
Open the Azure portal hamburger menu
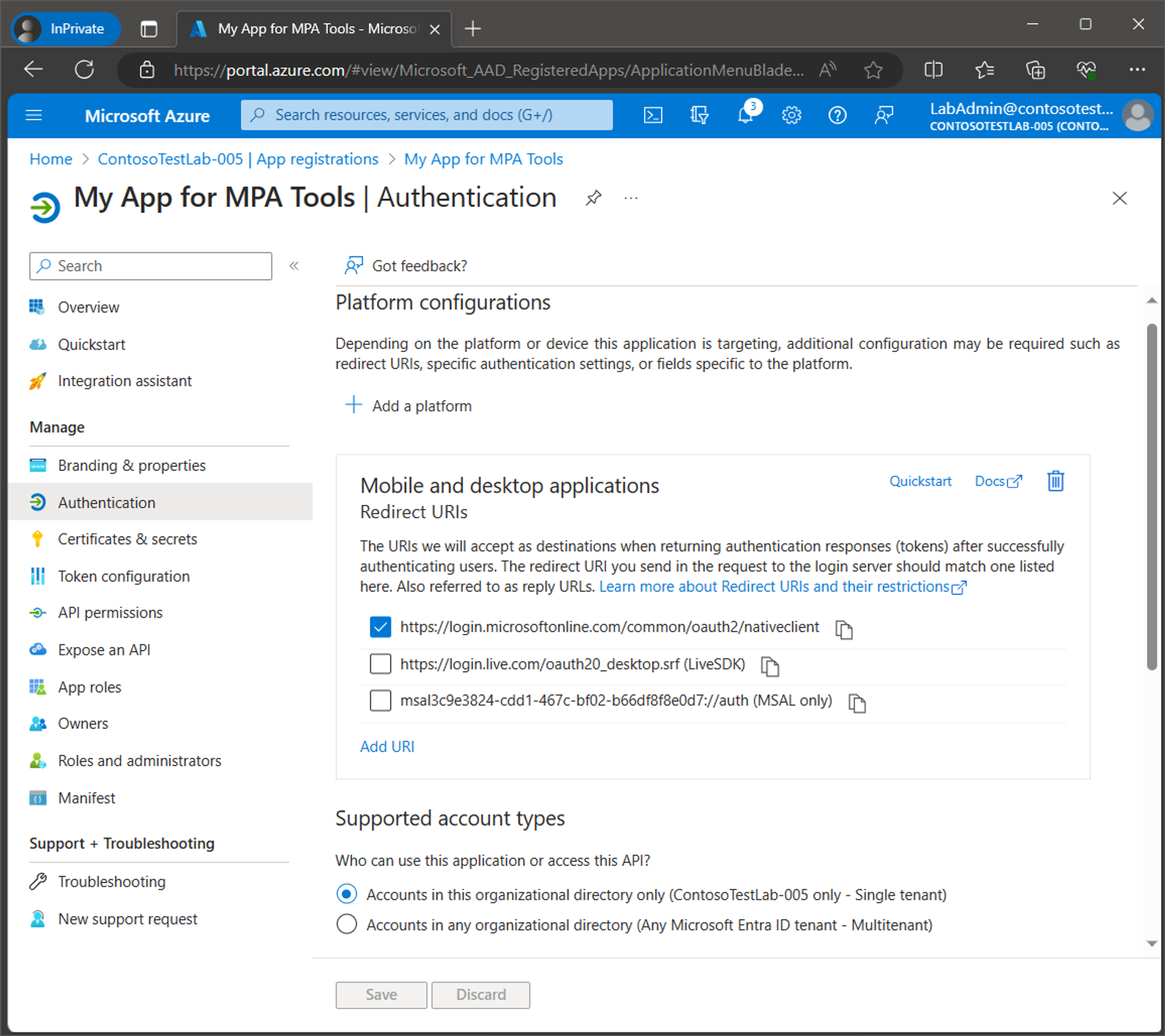coord(34,116)
